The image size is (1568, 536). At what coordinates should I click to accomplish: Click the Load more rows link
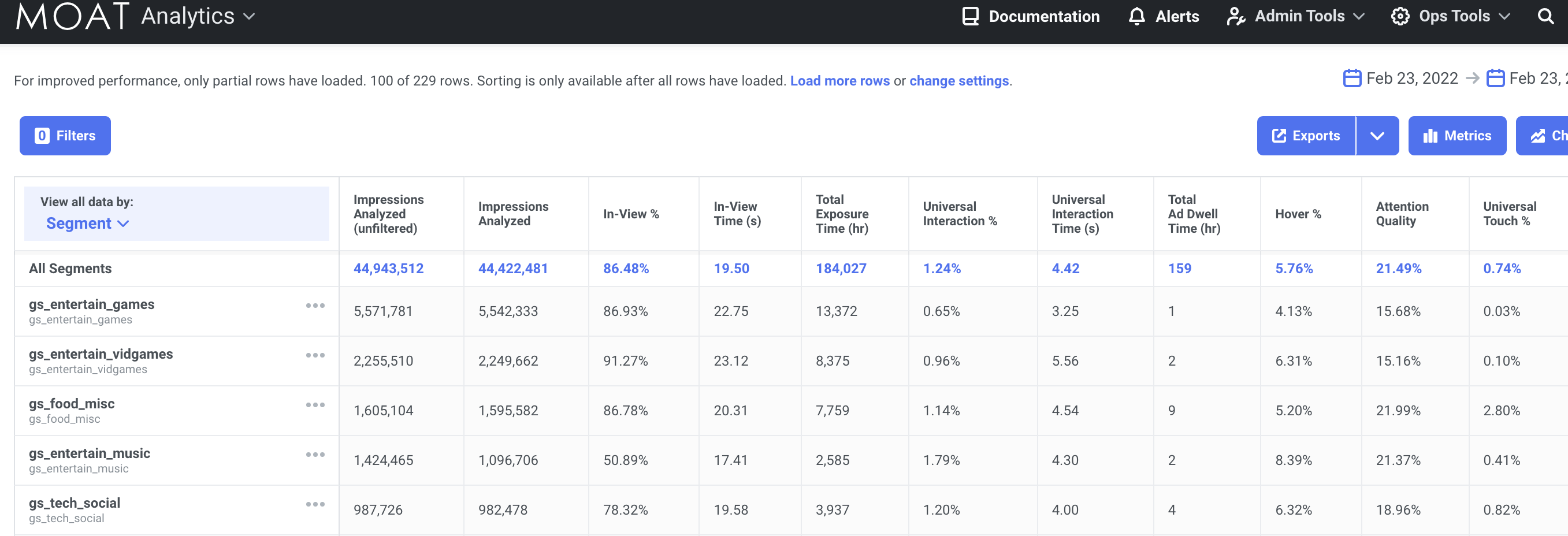click(839, 81)
